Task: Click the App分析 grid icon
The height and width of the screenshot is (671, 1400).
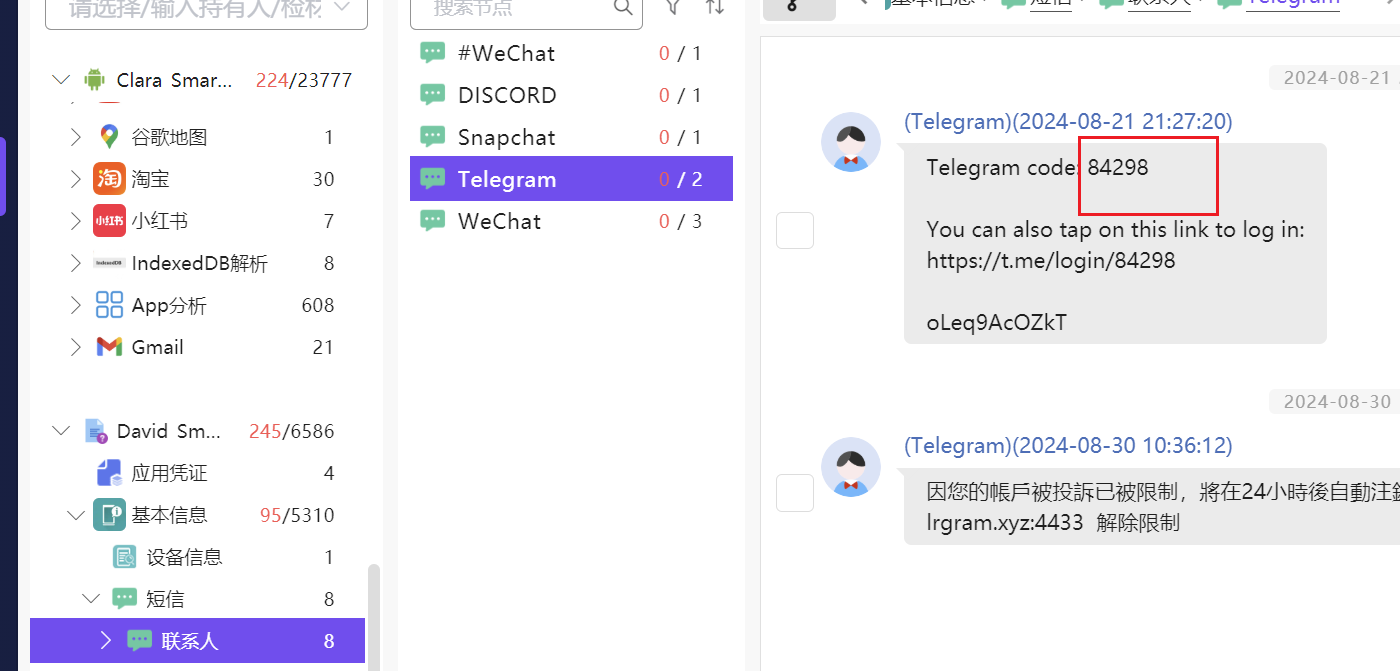Action: [109, 305]
